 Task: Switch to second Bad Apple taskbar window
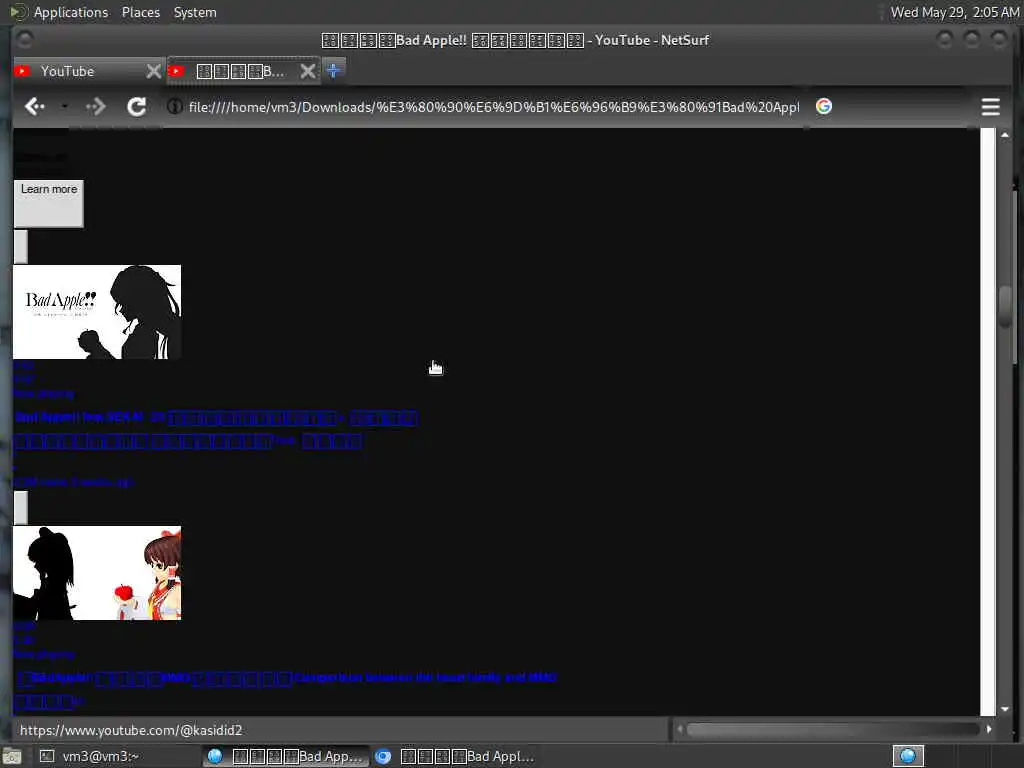coord(455,756)
